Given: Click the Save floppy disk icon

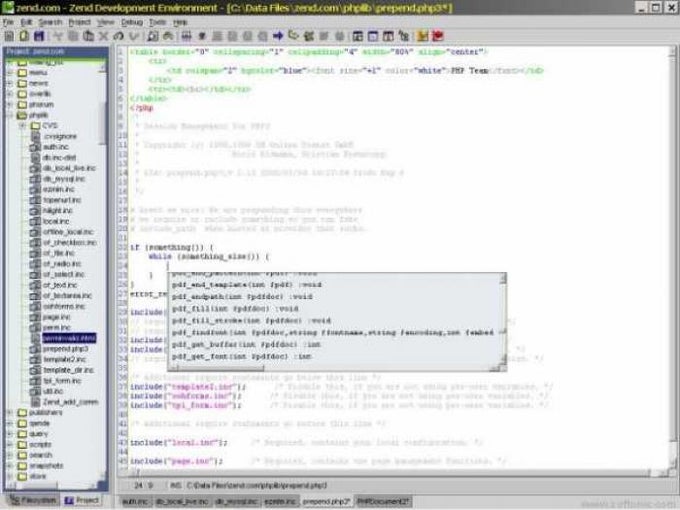Looking at the screenshot, I should pyautogui.click(x=39, y=36).
